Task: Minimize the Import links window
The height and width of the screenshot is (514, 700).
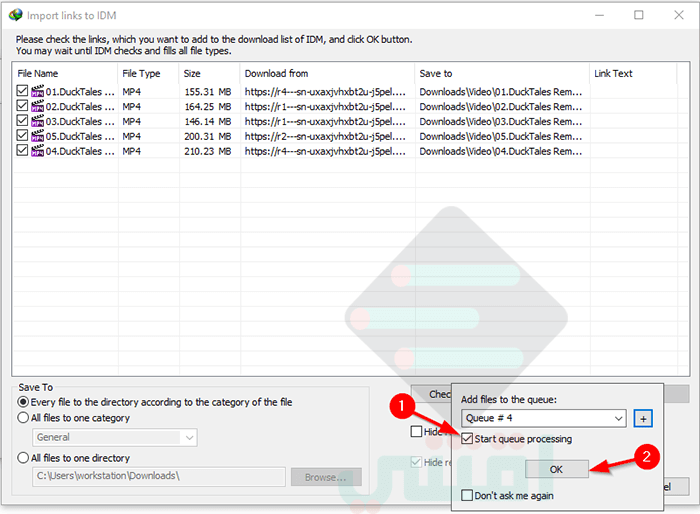Action: click(x=600, y=15)
